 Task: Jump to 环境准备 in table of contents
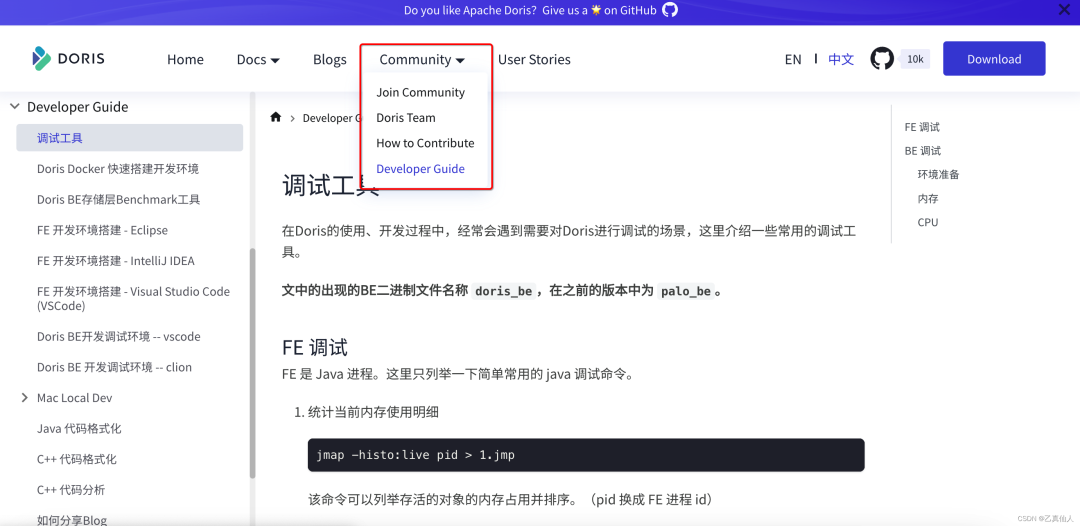coord(938,174)
